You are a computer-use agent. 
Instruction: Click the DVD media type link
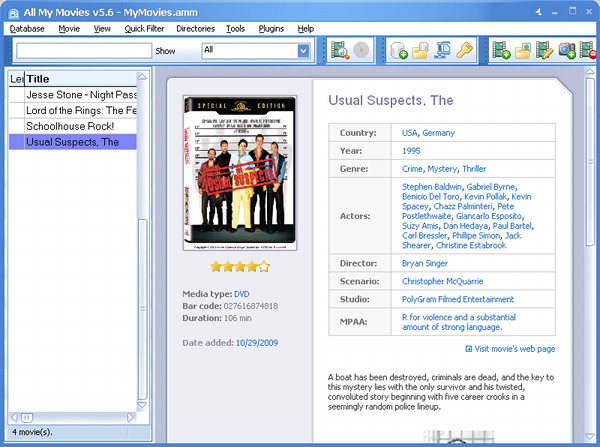click(x=241, y=294)
